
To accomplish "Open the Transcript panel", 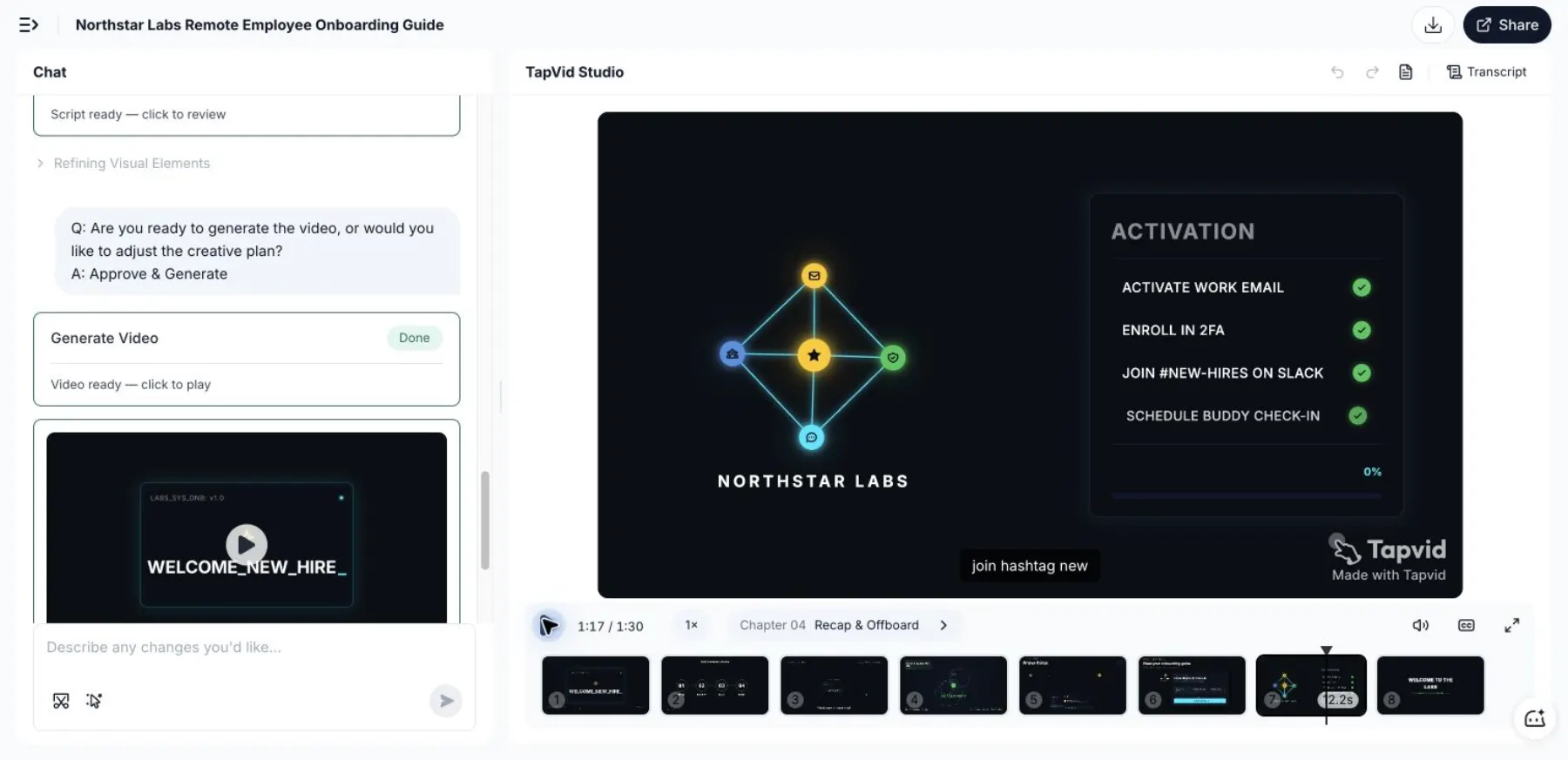I will 1486,72.
